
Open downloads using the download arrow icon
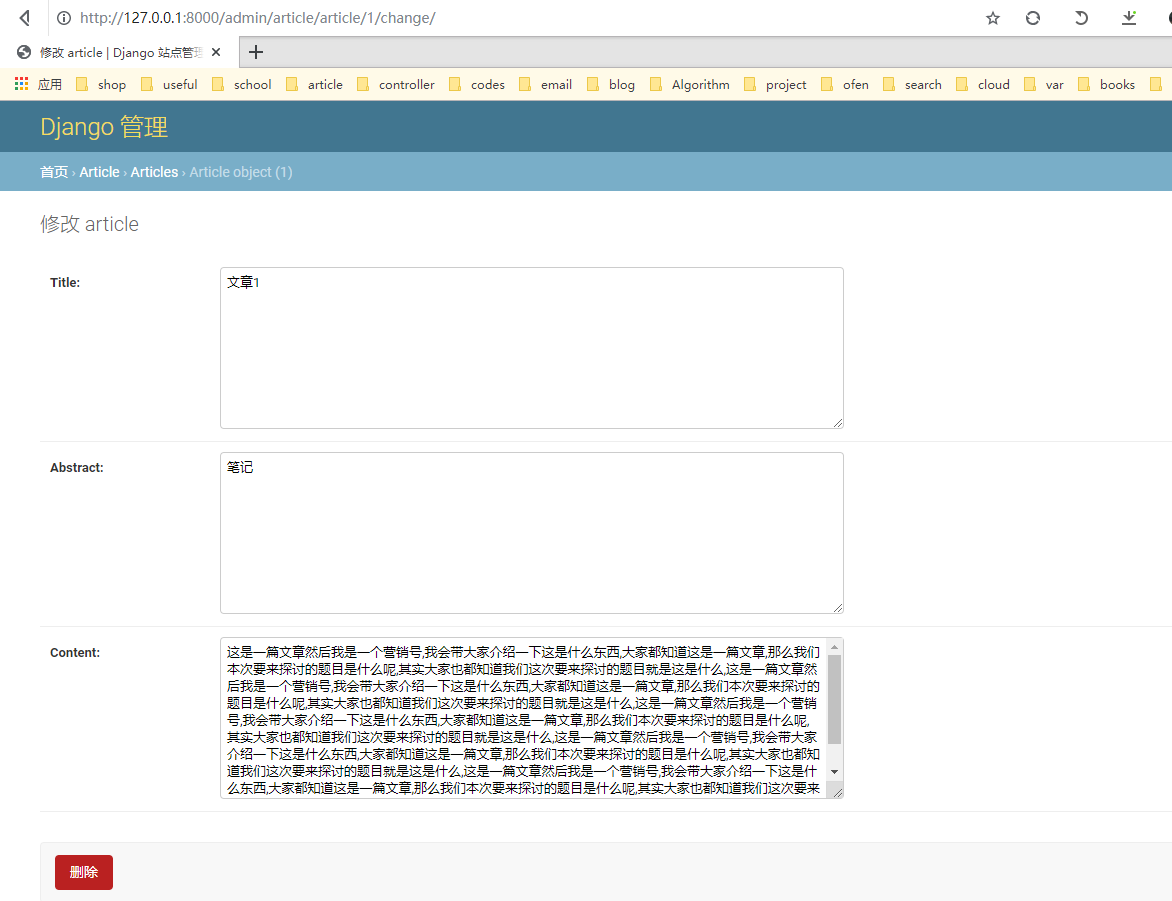point(1128,17)
